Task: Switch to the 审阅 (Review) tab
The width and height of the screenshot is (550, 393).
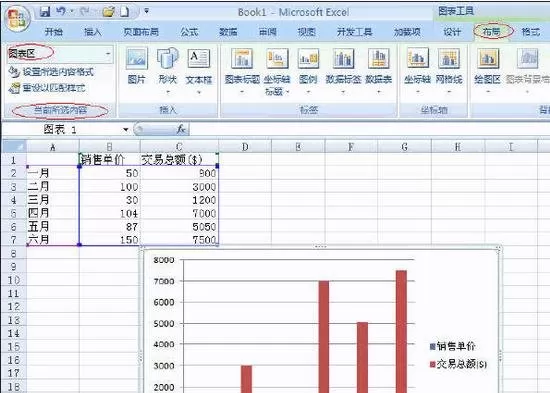Action: [x=268, y=32]
